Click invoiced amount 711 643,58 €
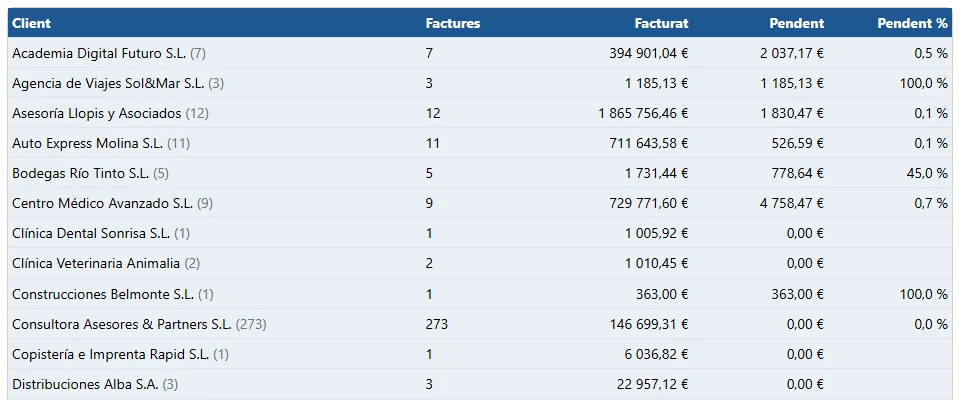 pyautogui.click(x=649, y=143)
